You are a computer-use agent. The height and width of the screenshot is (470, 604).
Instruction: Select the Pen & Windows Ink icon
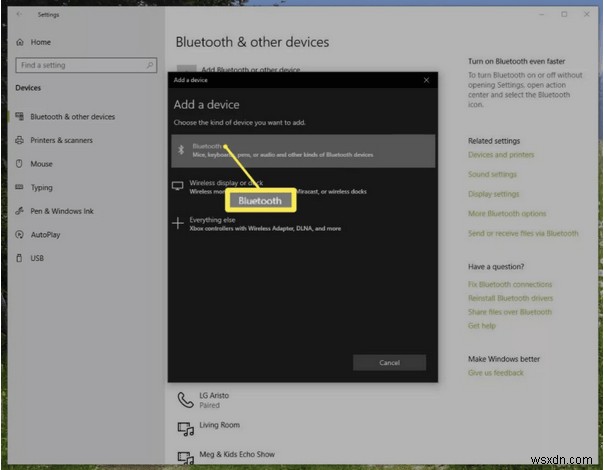(19, 211)
